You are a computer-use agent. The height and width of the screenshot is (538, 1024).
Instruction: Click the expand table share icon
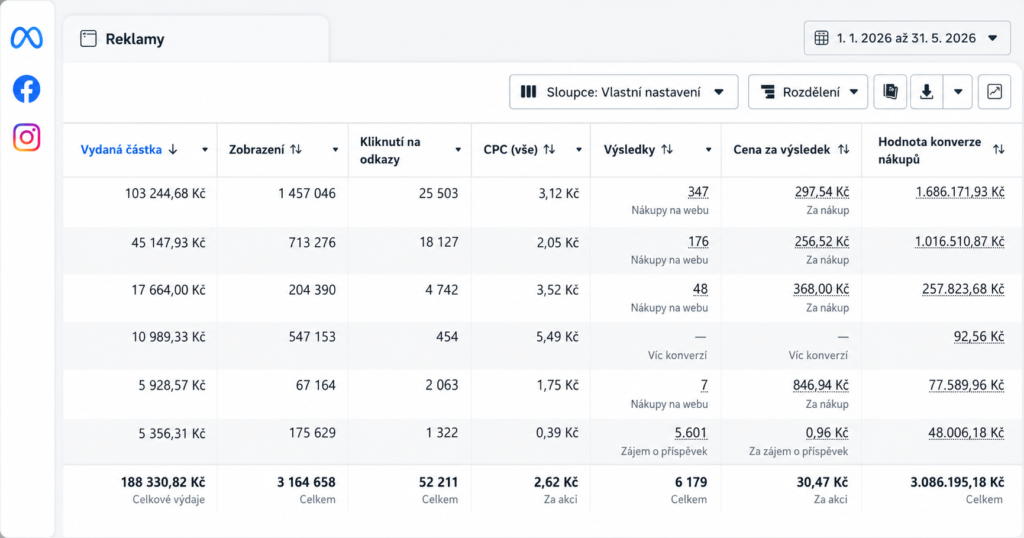tap(994, 92)
